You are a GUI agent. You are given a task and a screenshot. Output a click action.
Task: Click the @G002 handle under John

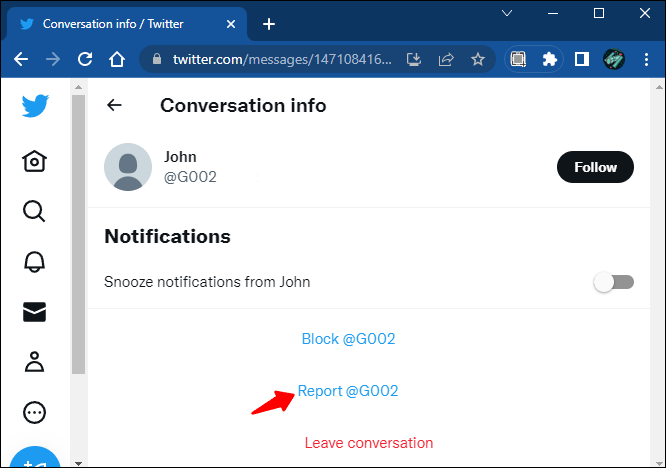(190, 177)
